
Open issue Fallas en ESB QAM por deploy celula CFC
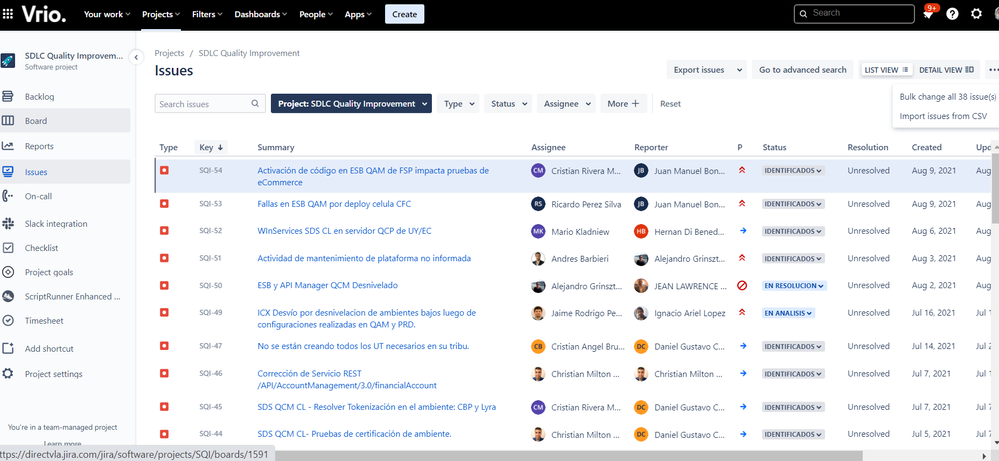click(x=334, y=204)
